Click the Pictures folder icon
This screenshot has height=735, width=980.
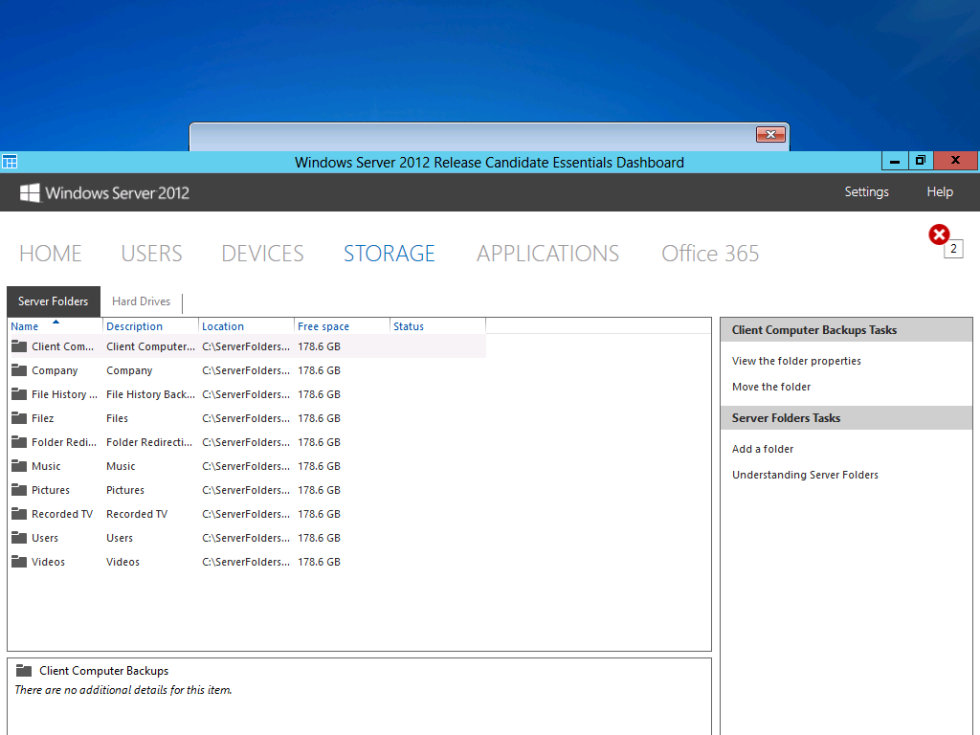pyautogui.click(x=20, y=490)
